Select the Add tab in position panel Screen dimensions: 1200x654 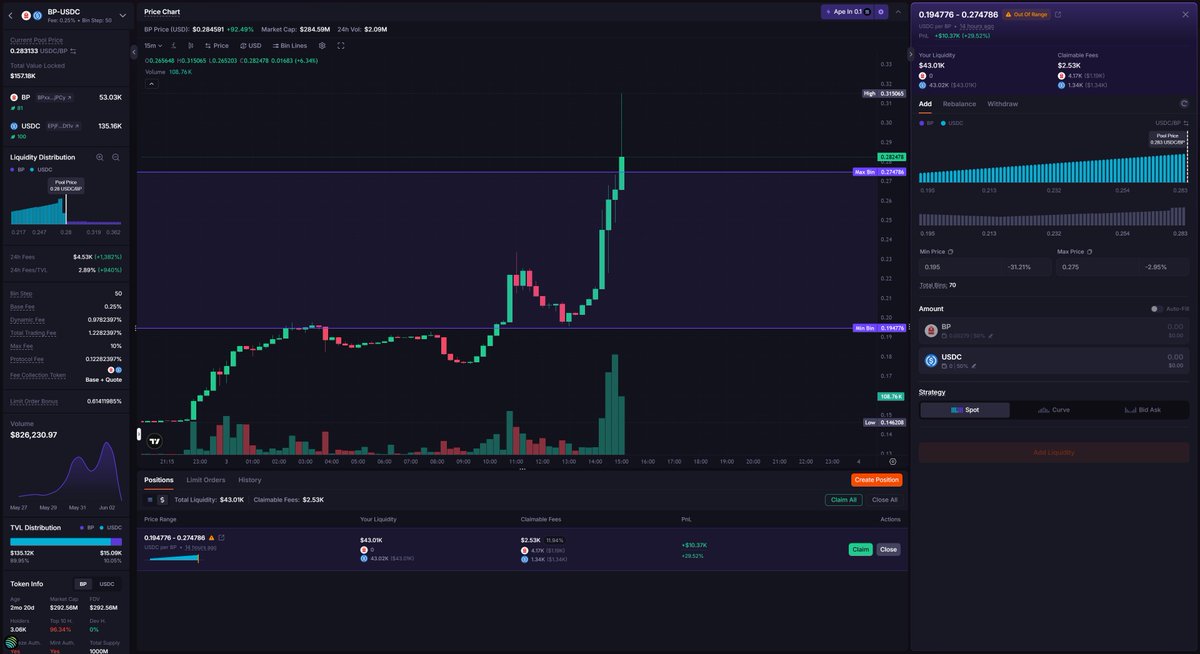[x=925, y=104]
